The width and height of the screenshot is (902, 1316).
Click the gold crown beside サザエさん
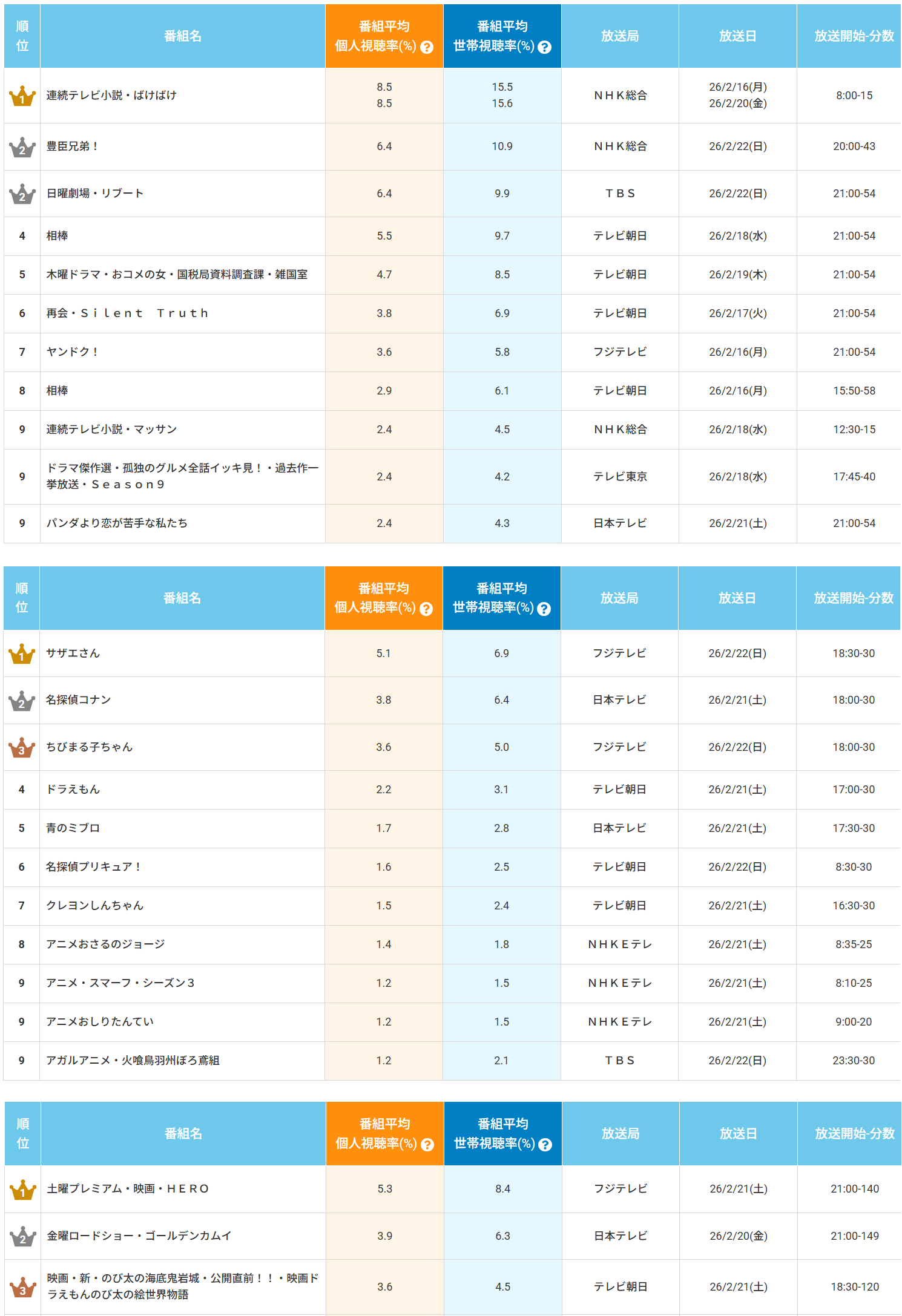point(22,654)
